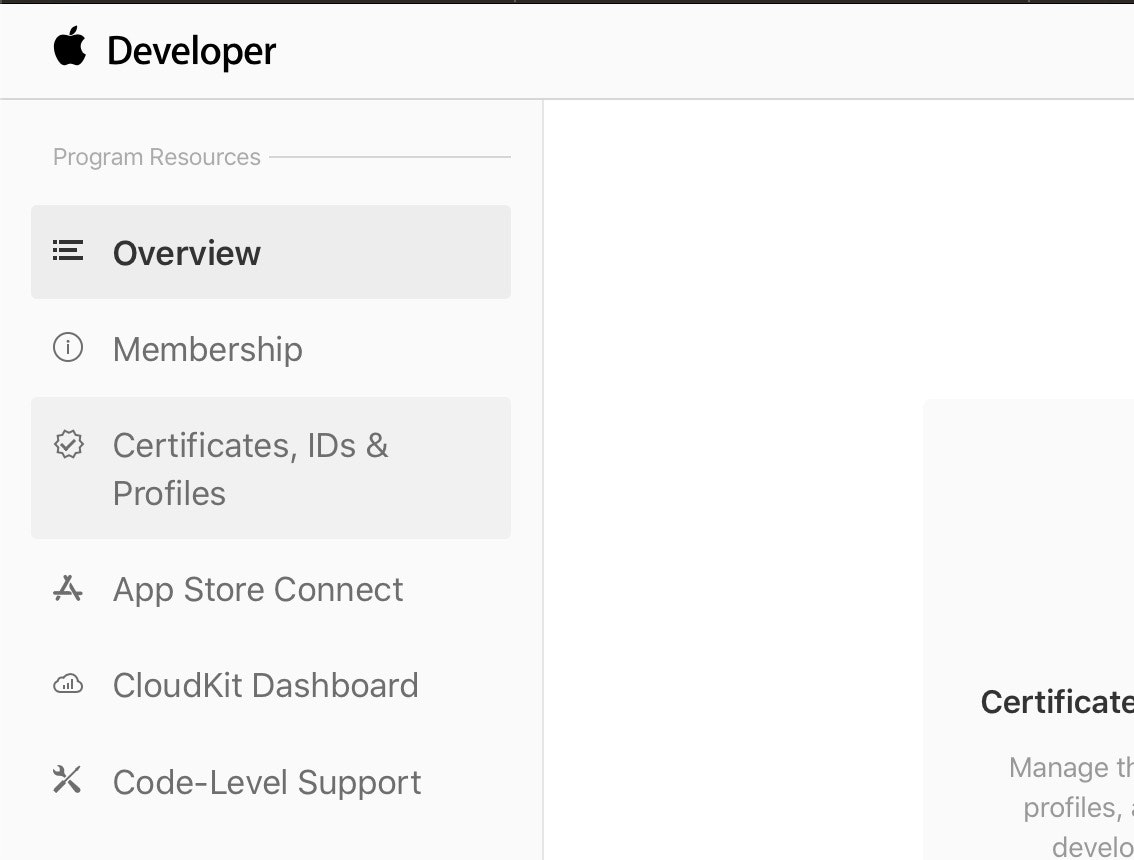1134x860 pixels.
Task: Click the CloudKit cloud icon
Action: (x=68, y=684)
